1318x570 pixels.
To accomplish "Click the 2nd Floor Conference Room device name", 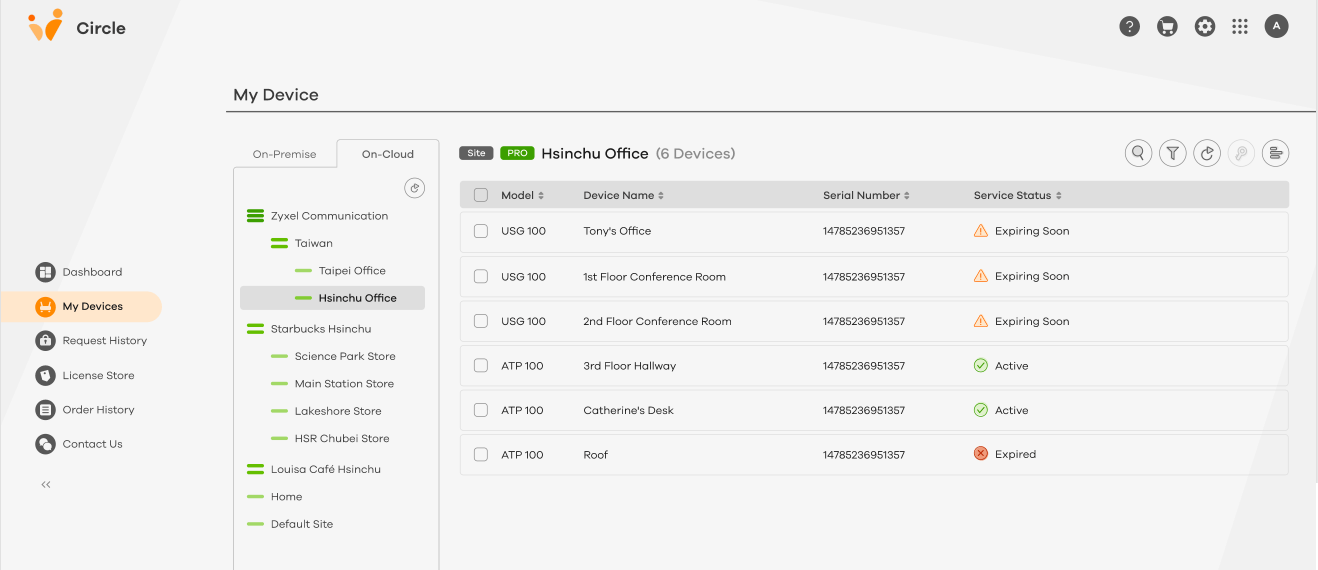I will pyautogui.click(x=658, y=321).
